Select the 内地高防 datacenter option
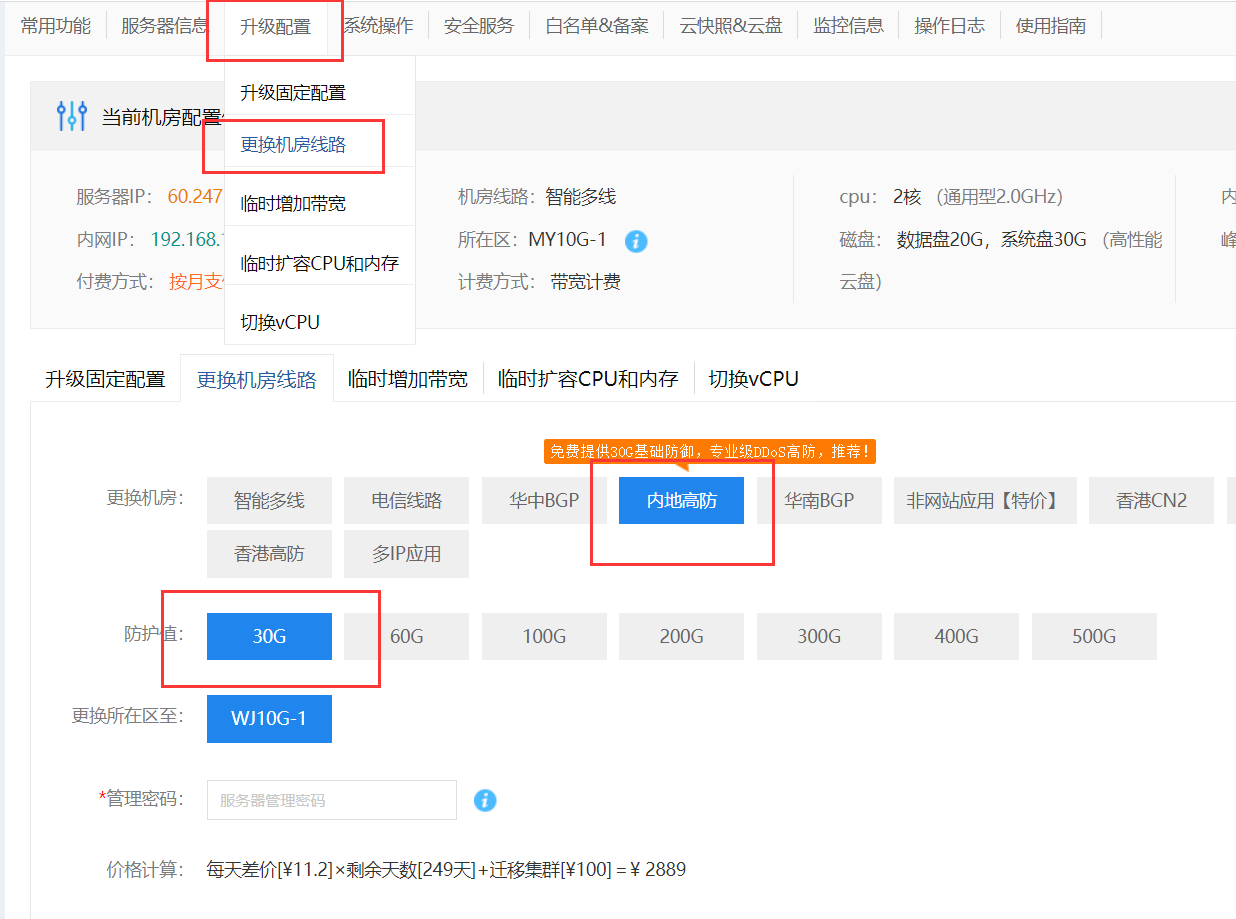 (681, 500)
